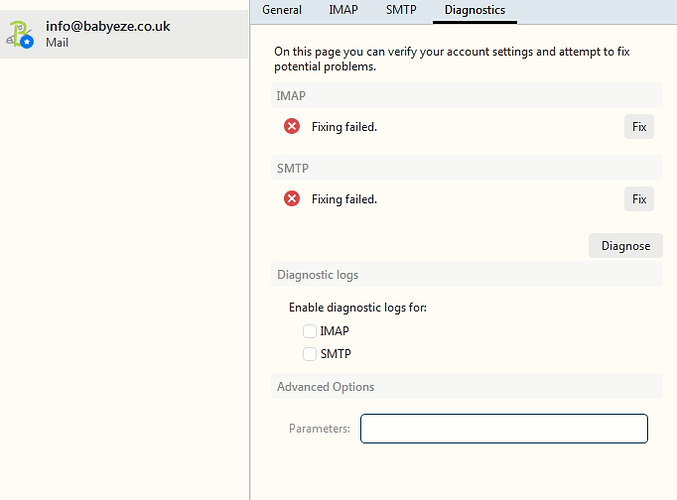Enable diagnostic logs for SMTP

(310, 354)
